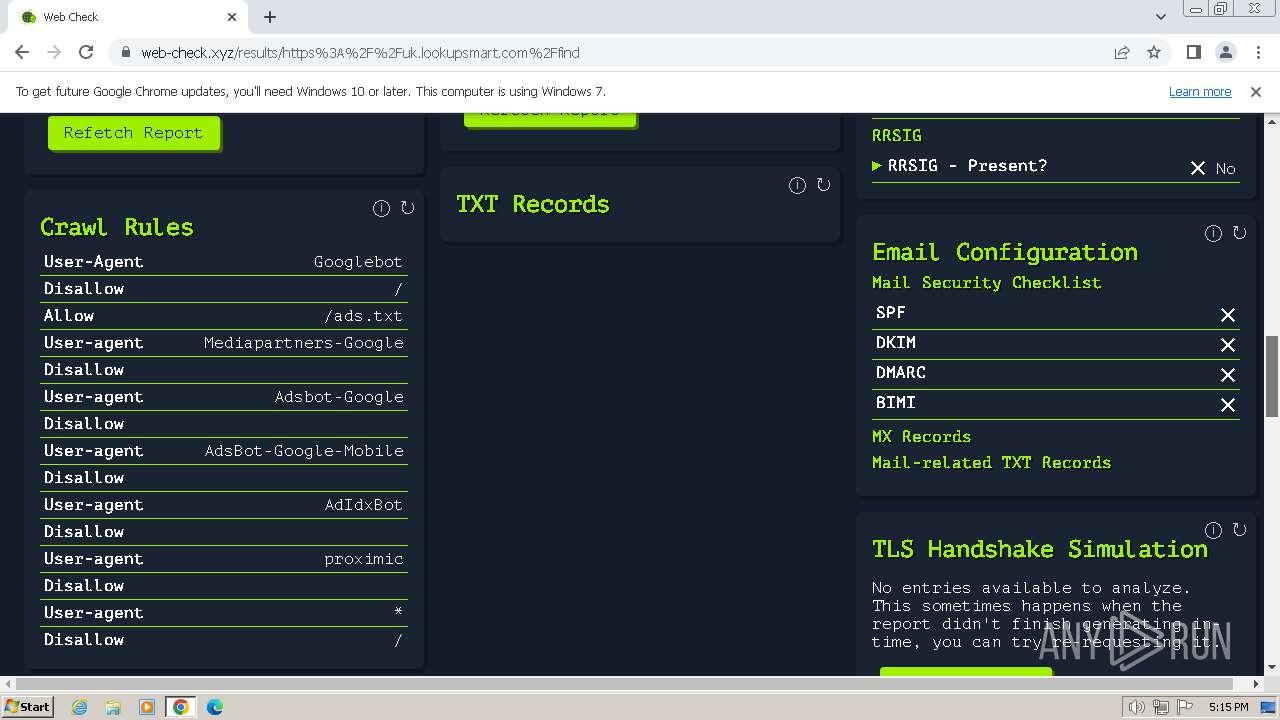Open the Windows Start menu
1280x720 pixels.
[27, 706]
